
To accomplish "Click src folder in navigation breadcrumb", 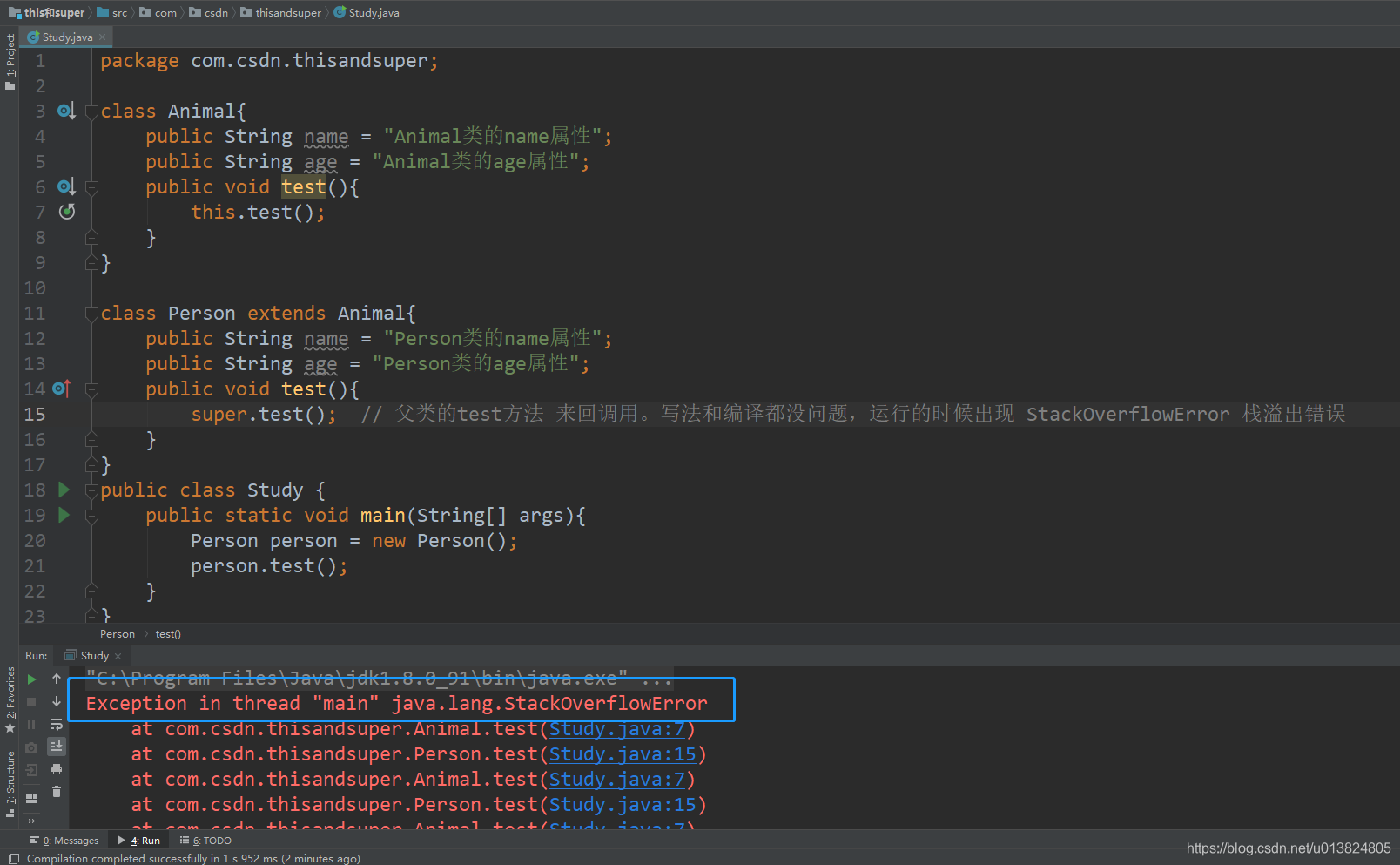I will point(112,12).
